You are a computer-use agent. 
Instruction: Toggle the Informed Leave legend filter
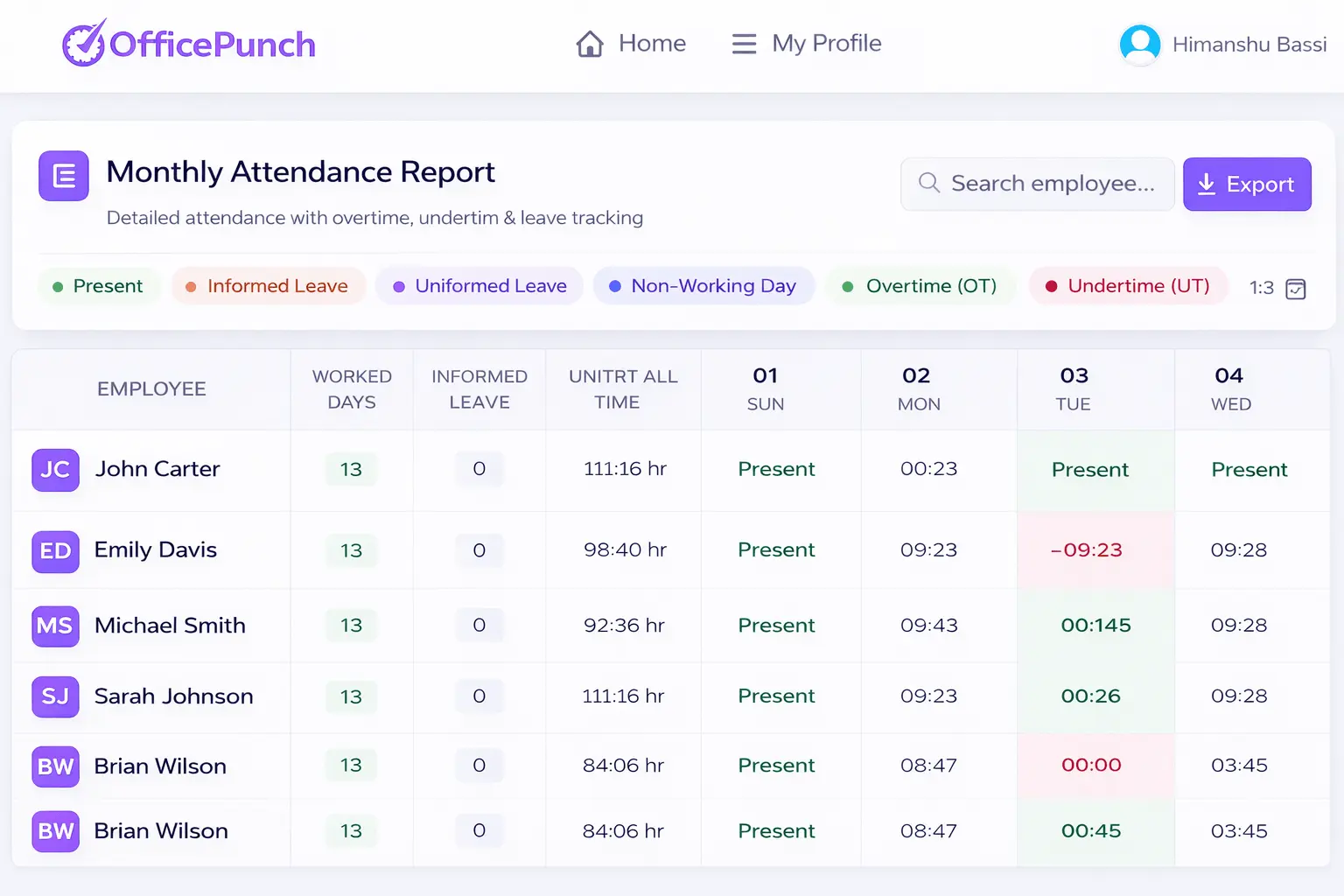(x=268, y=286)
